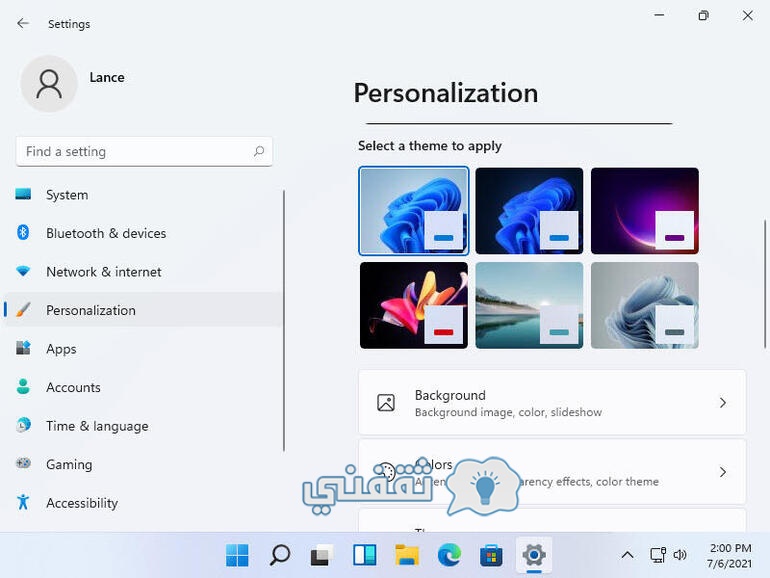Apply the purple glow theme

point(645,211)
